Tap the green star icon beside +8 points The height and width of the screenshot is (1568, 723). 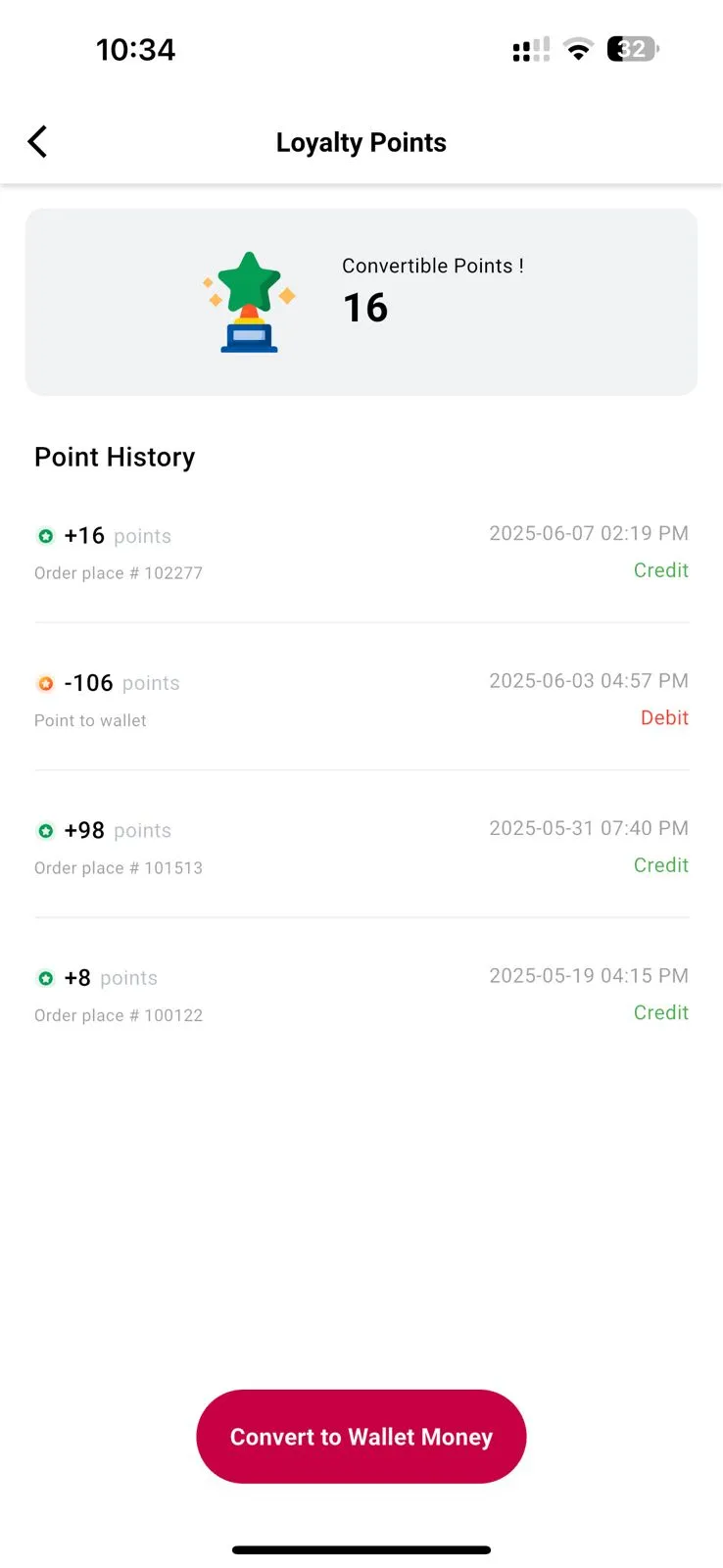pos(45,978)
